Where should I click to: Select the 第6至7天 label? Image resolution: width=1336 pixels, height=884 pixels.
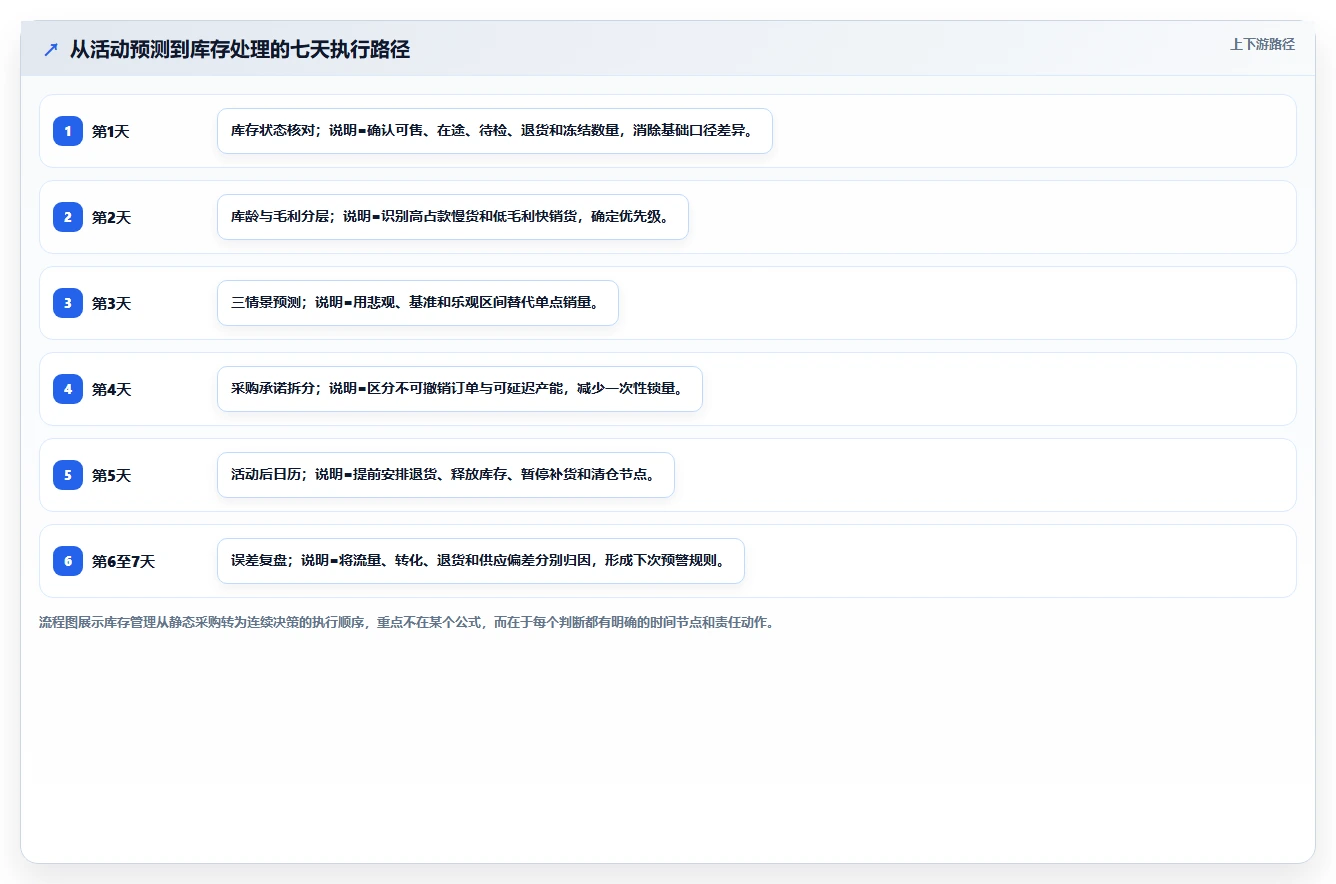click(x=124, y=561)
